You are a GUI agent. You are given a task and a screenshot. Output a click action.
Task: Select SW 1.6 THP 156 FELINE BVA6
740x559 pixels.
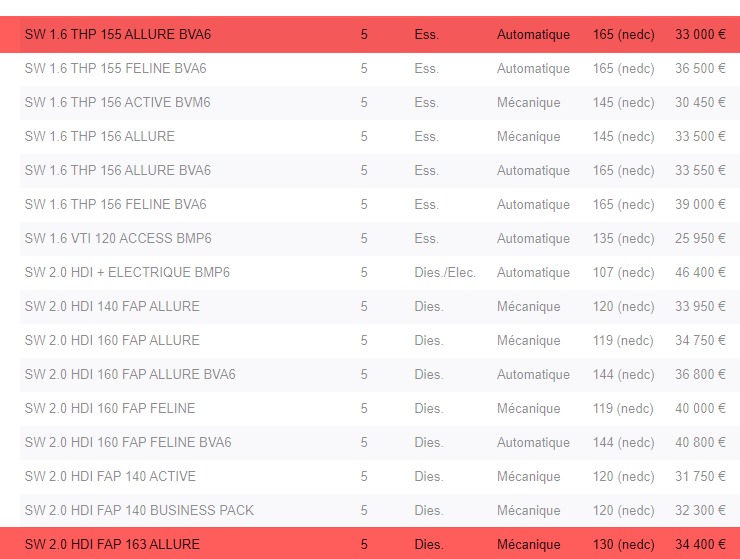(x=115, y=205)
